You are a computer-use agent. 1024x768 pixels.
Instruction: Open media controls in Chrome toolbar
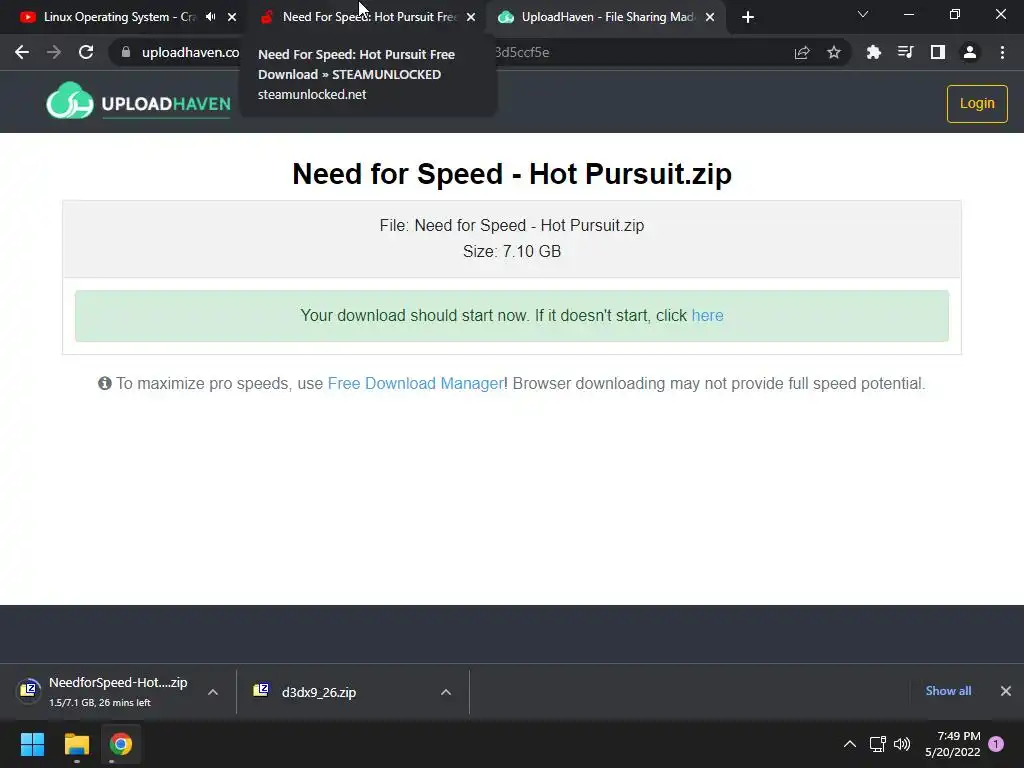906,52
